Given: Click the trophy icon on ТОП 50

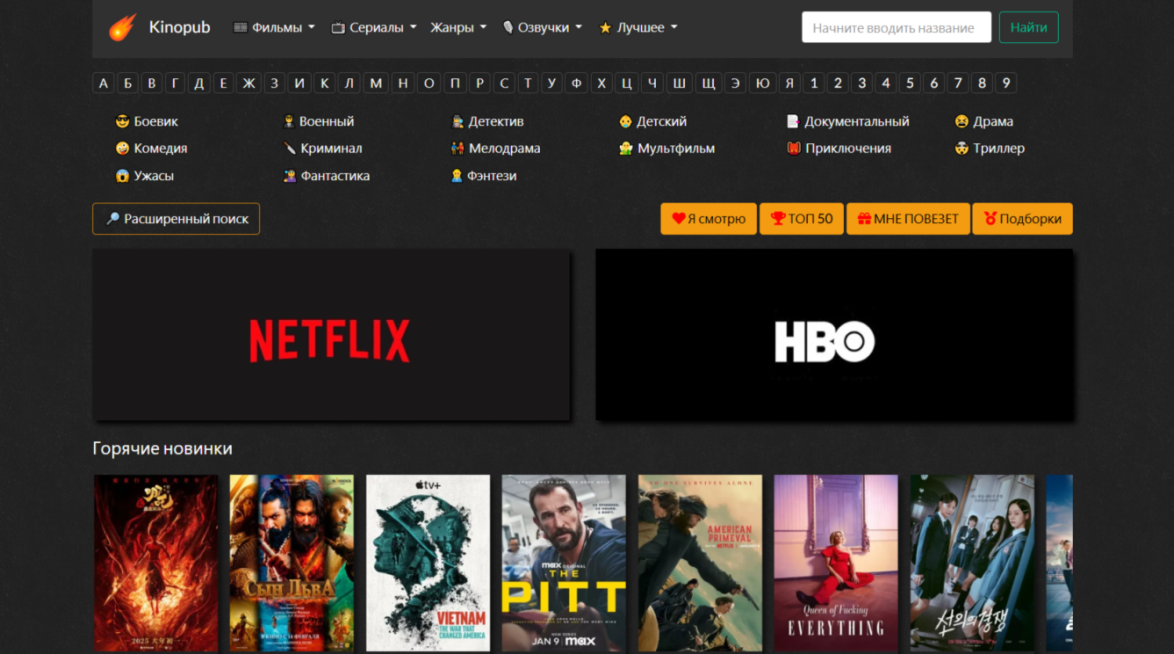Looking at the screenshot, I should [x=778, y=219].
